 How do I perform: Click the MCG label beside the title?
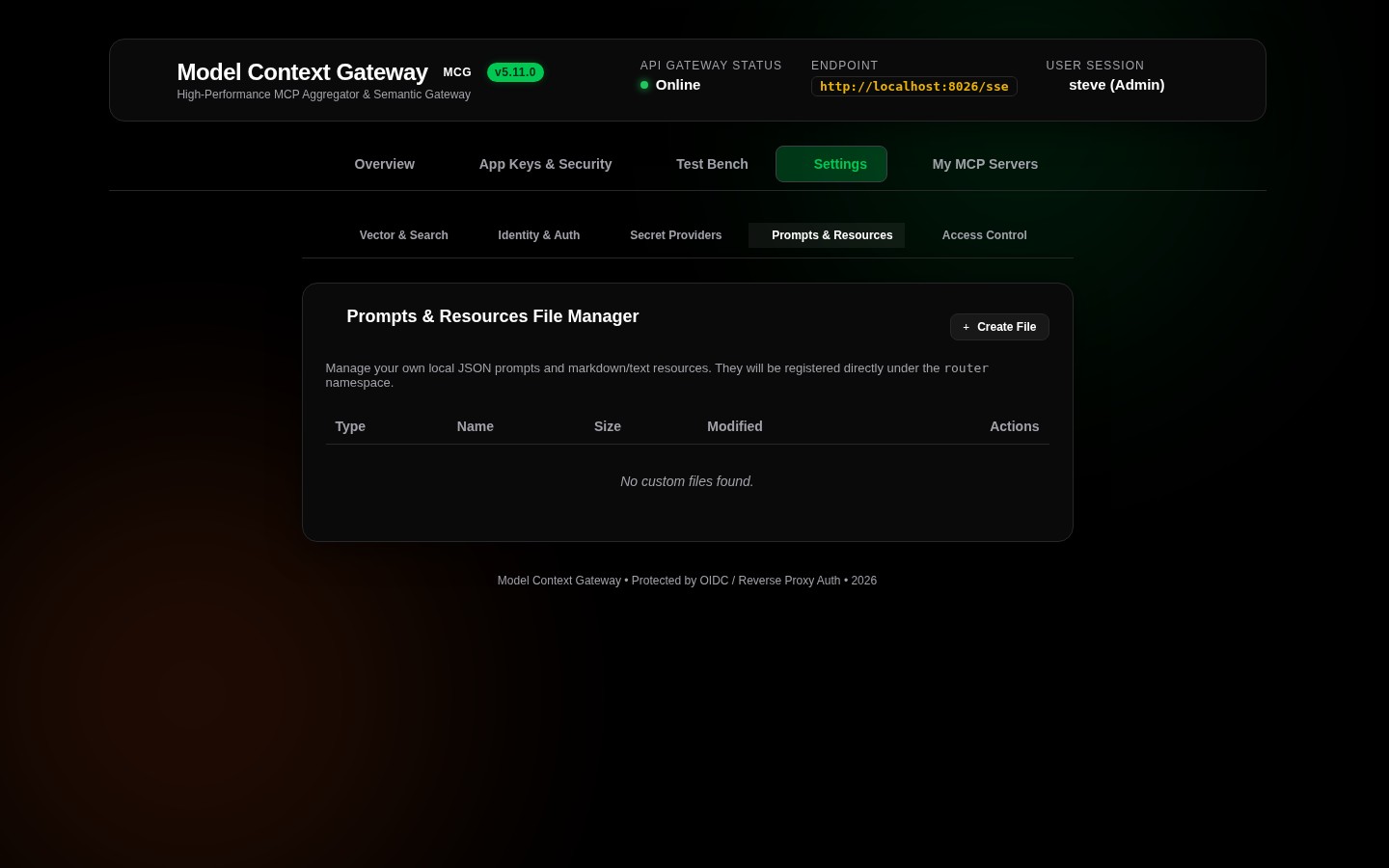[457, 72]
